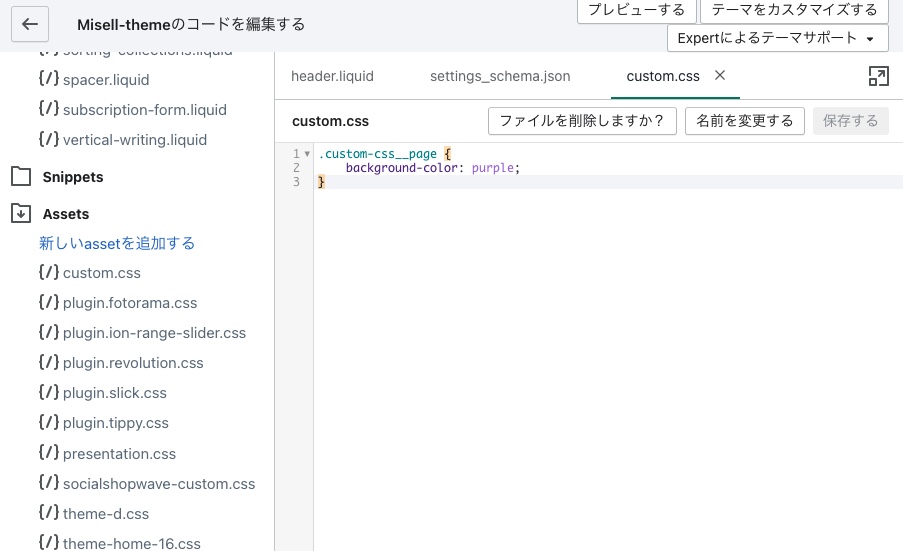Click the code icon beside plugin.tippy.css
The width and height of the screenshot is (903, 551).
[x=49, y=421]
